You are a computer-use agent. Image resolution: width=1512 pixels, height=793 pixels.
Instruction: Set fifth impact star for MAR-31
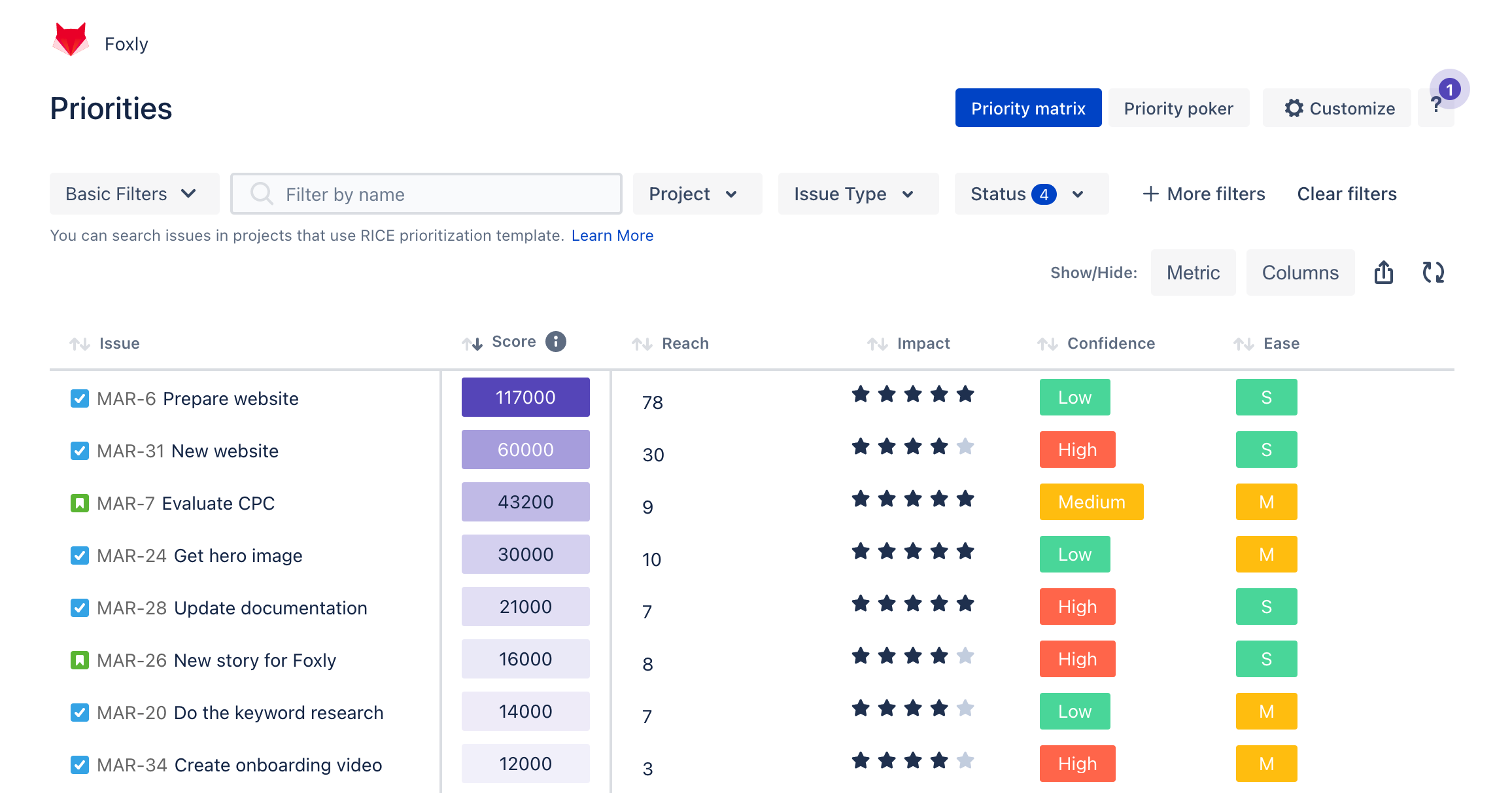pos(965,447)
